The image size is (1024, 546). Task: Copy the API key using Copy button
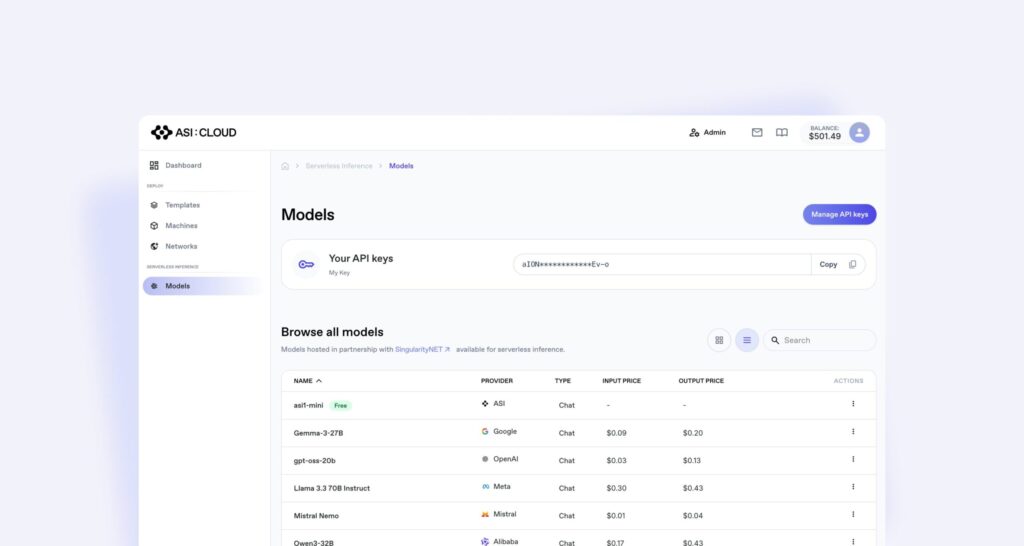tap(837, 264)
